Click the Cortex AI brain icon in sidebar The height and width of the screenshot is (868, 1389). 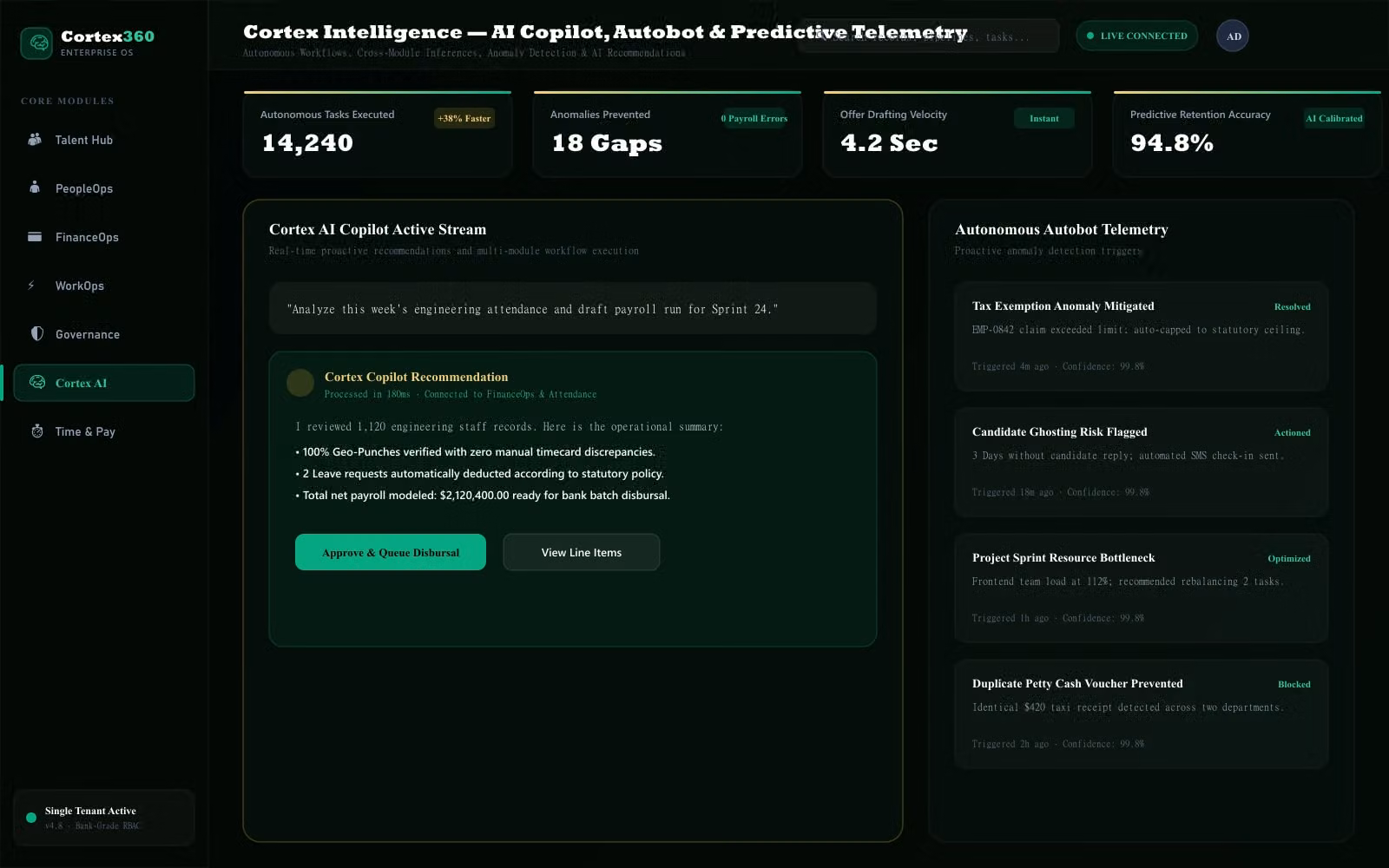click(x=37, y=382)
